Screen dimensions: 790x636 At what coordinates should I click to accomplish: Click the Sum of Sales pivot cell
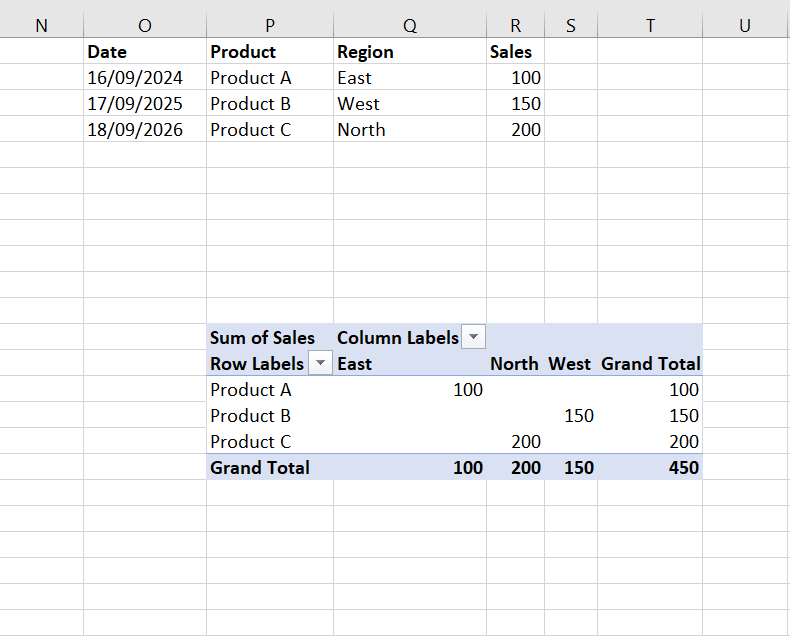point(262,338)
